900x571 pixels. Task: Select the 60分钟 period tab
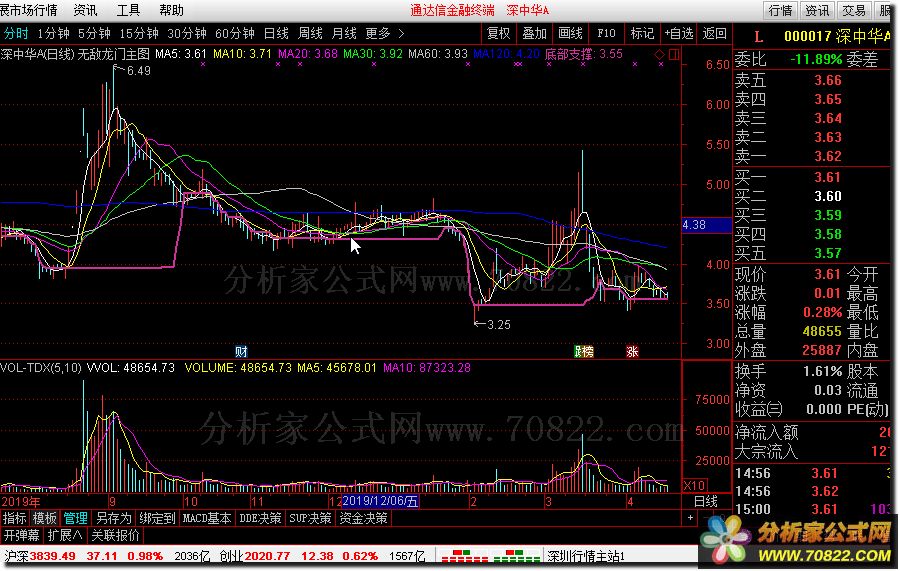[235, 34]
